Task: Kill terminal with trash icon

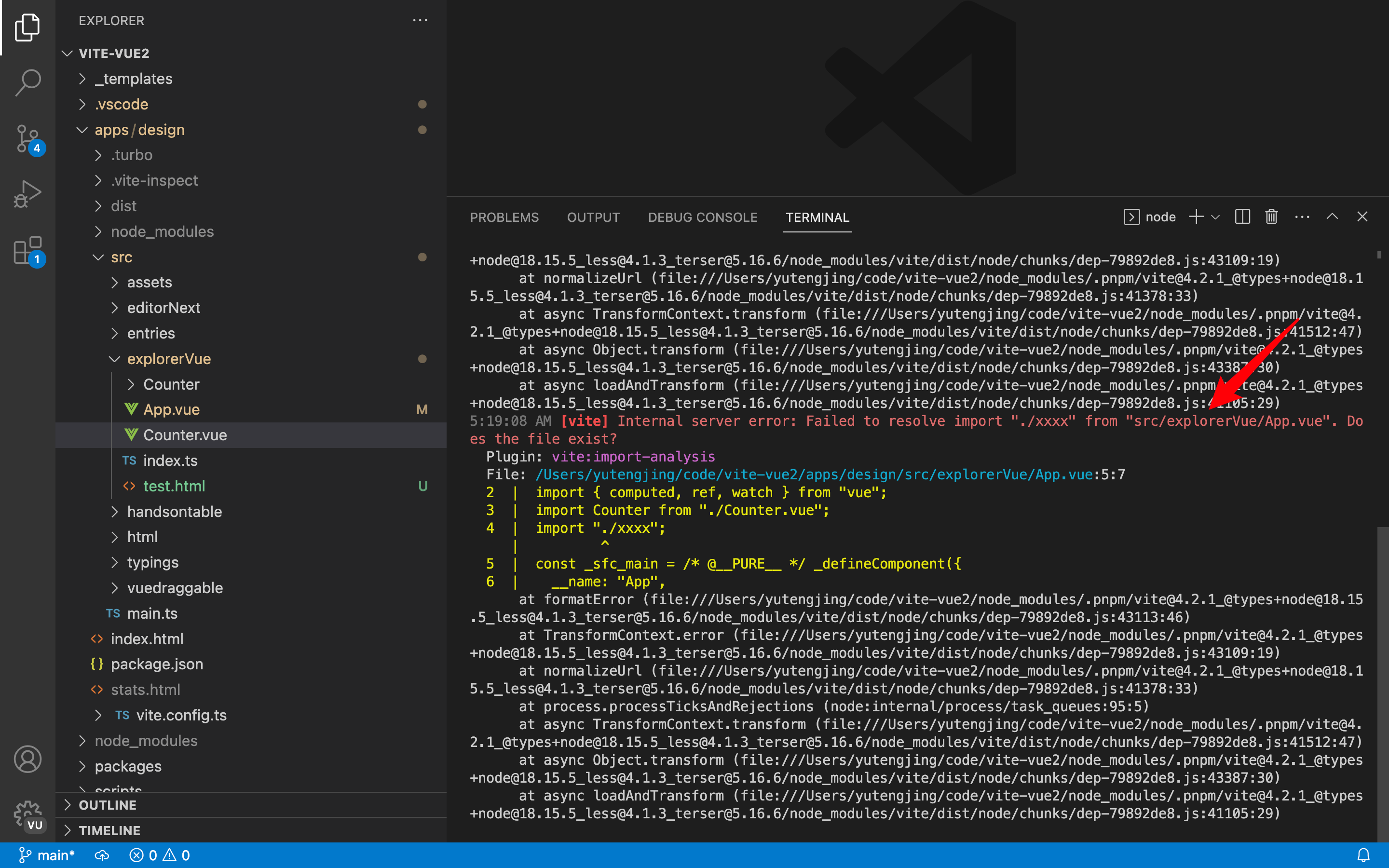Action: [x=1271, y=217]
